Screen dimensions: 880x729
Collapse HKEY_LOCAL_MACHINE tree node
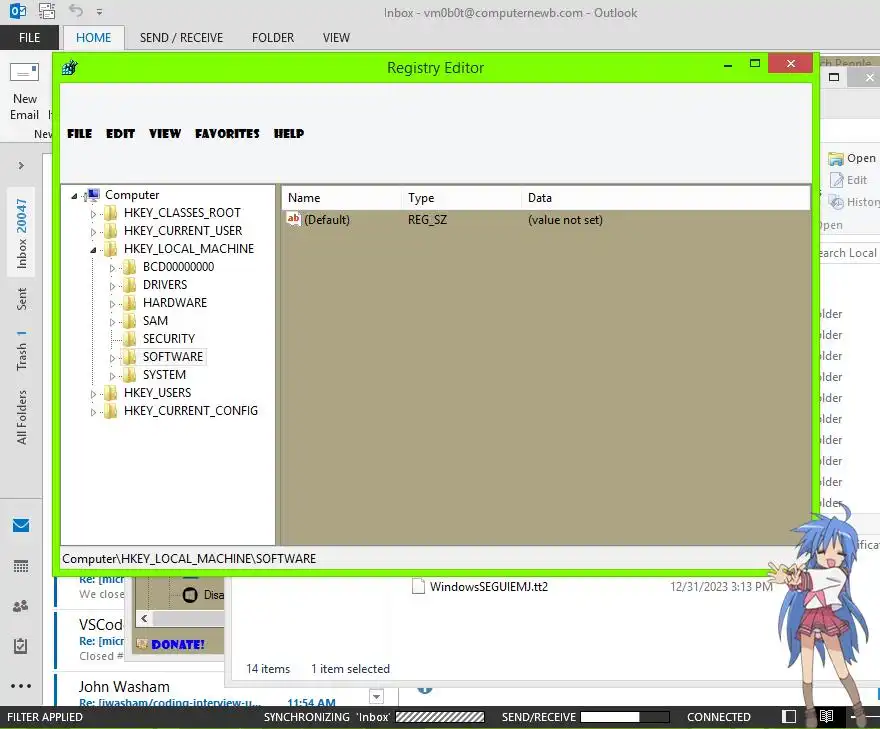click(x=93, y=250)
